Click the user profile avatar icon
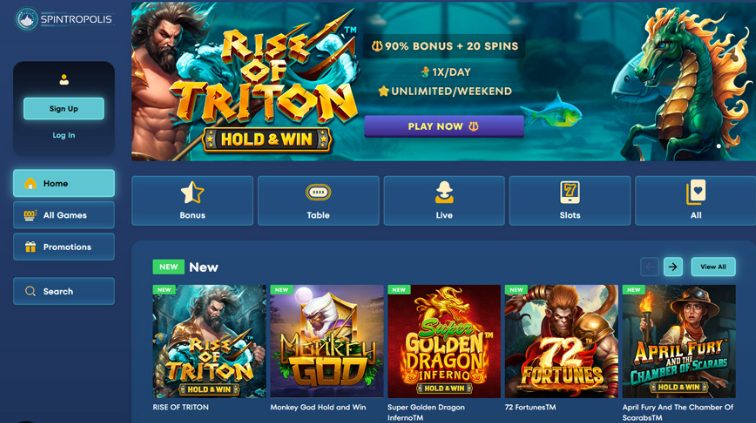Viewport: 756px width, 423px height. pyautogui.click(x=64, y=80)
